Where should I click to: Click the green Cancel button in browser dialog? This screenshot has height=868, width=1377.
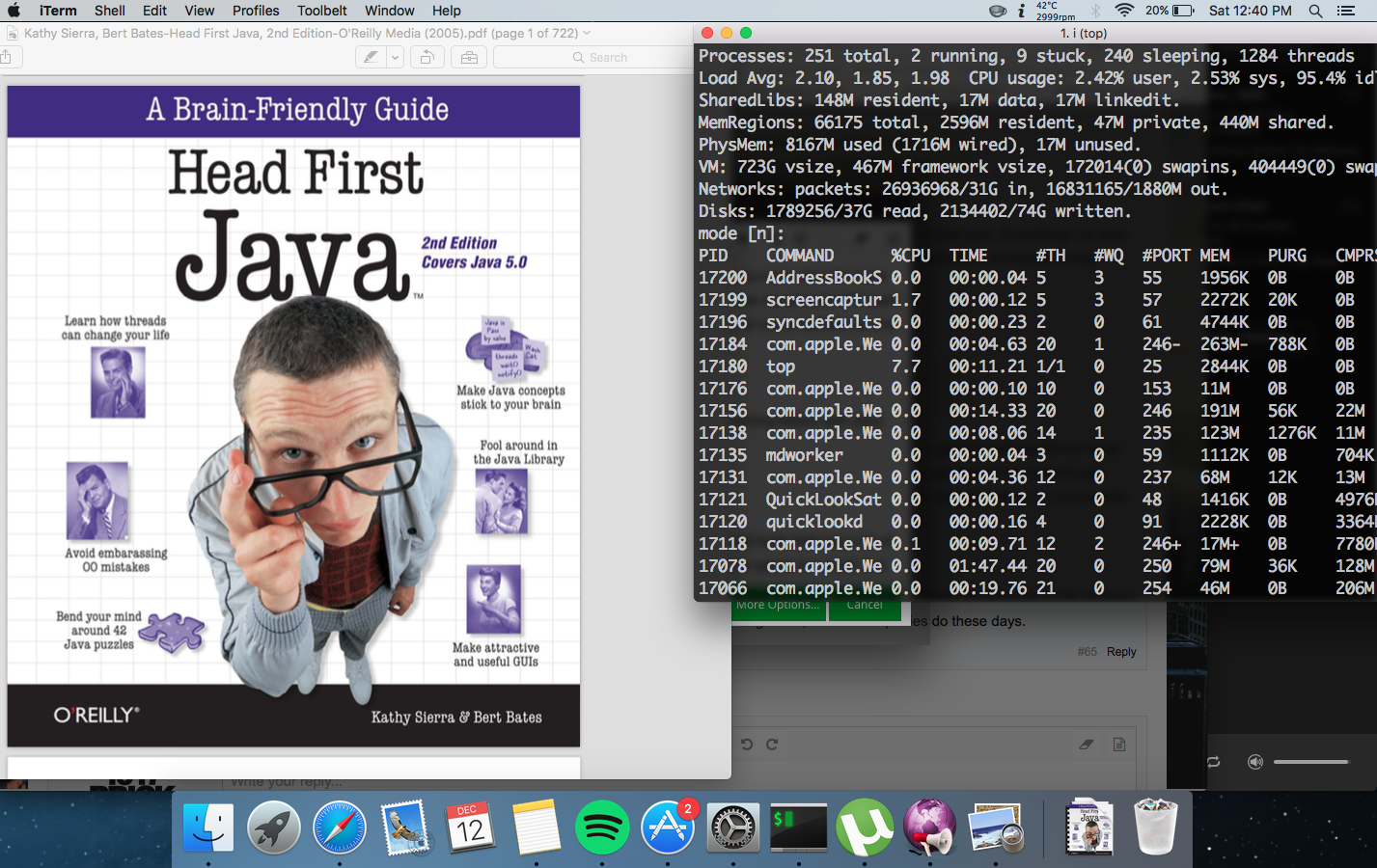865,608
